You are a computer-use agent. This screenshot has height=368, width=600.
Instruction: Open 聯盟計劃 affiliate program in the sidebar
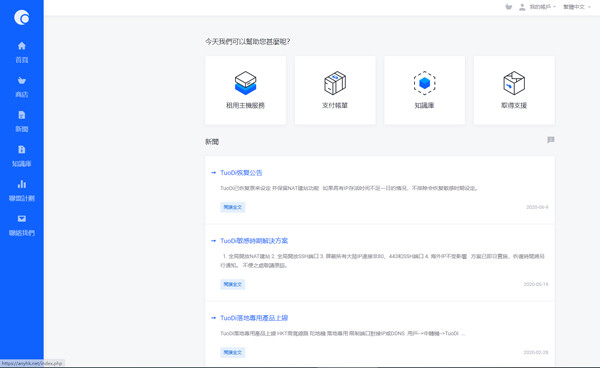pos(22,191)
